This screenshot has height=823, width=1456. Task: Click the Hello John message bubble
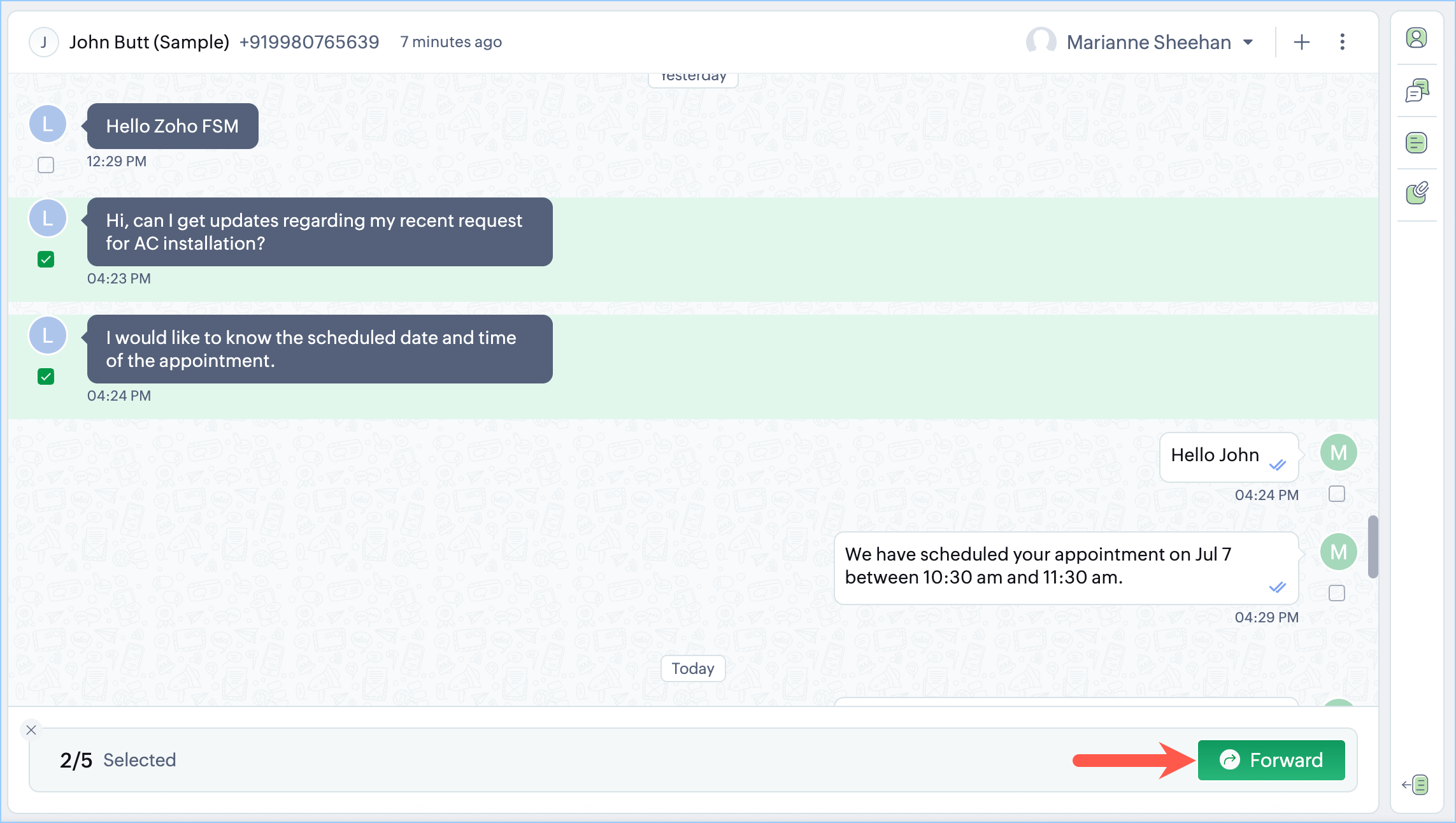click(x=1215, y=455)
